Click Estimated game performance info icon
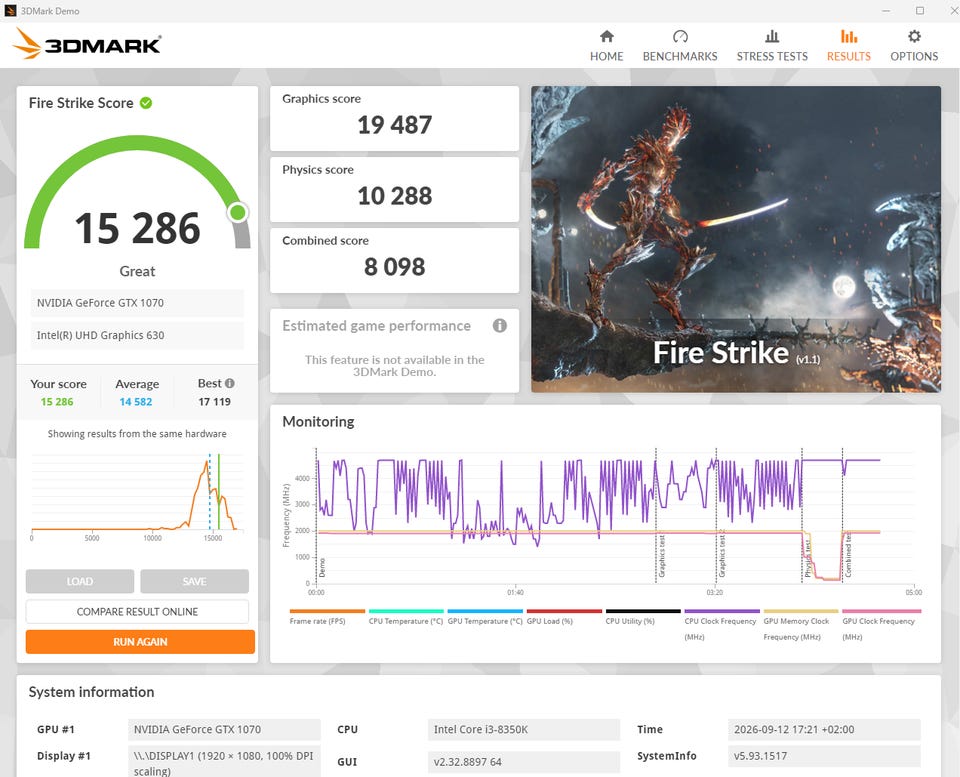This screenshot has width=960, height=777. click(x=500, y=326)
